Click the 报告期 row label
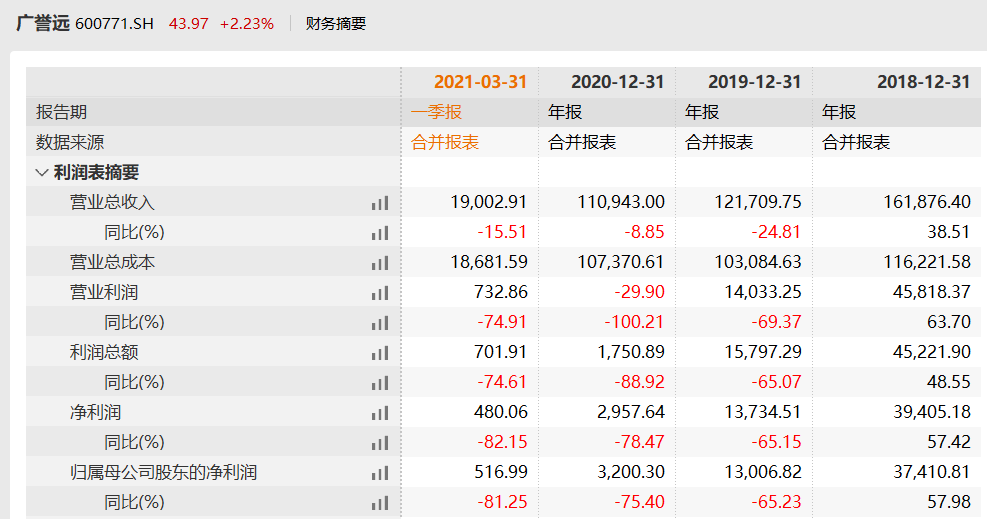The width and height of the screenshot is (987, 519). point(61,112)
